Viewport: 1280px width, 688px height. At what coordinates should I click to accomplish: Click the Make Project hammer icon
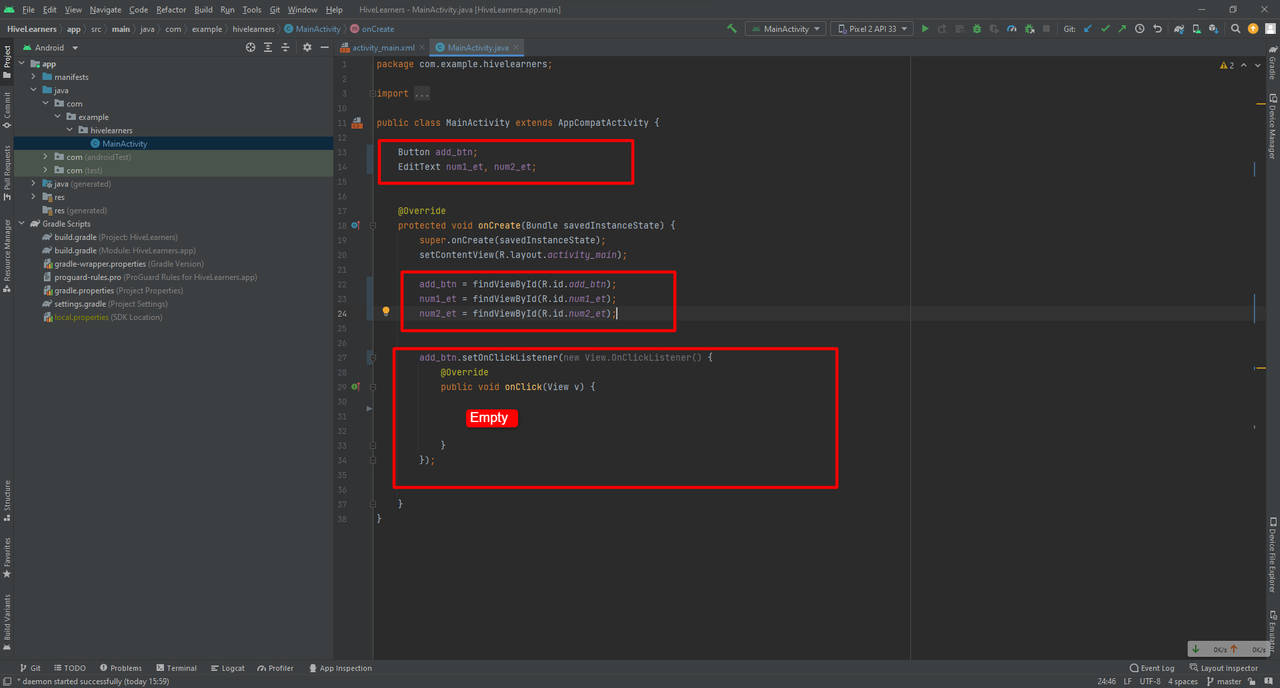732,29
